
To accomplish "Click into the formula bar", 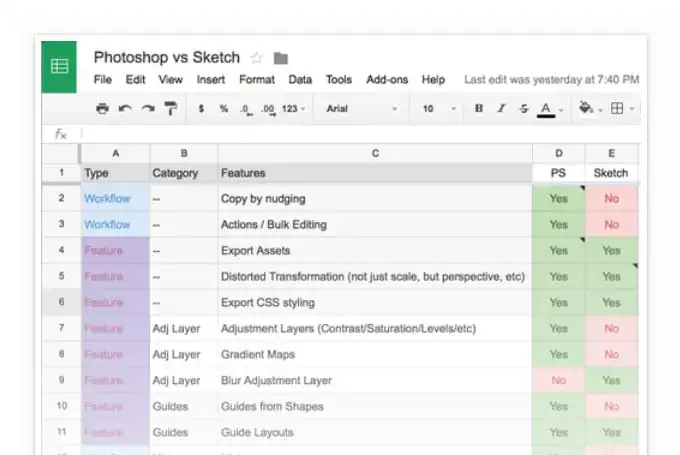I will (x=360, y=134).
